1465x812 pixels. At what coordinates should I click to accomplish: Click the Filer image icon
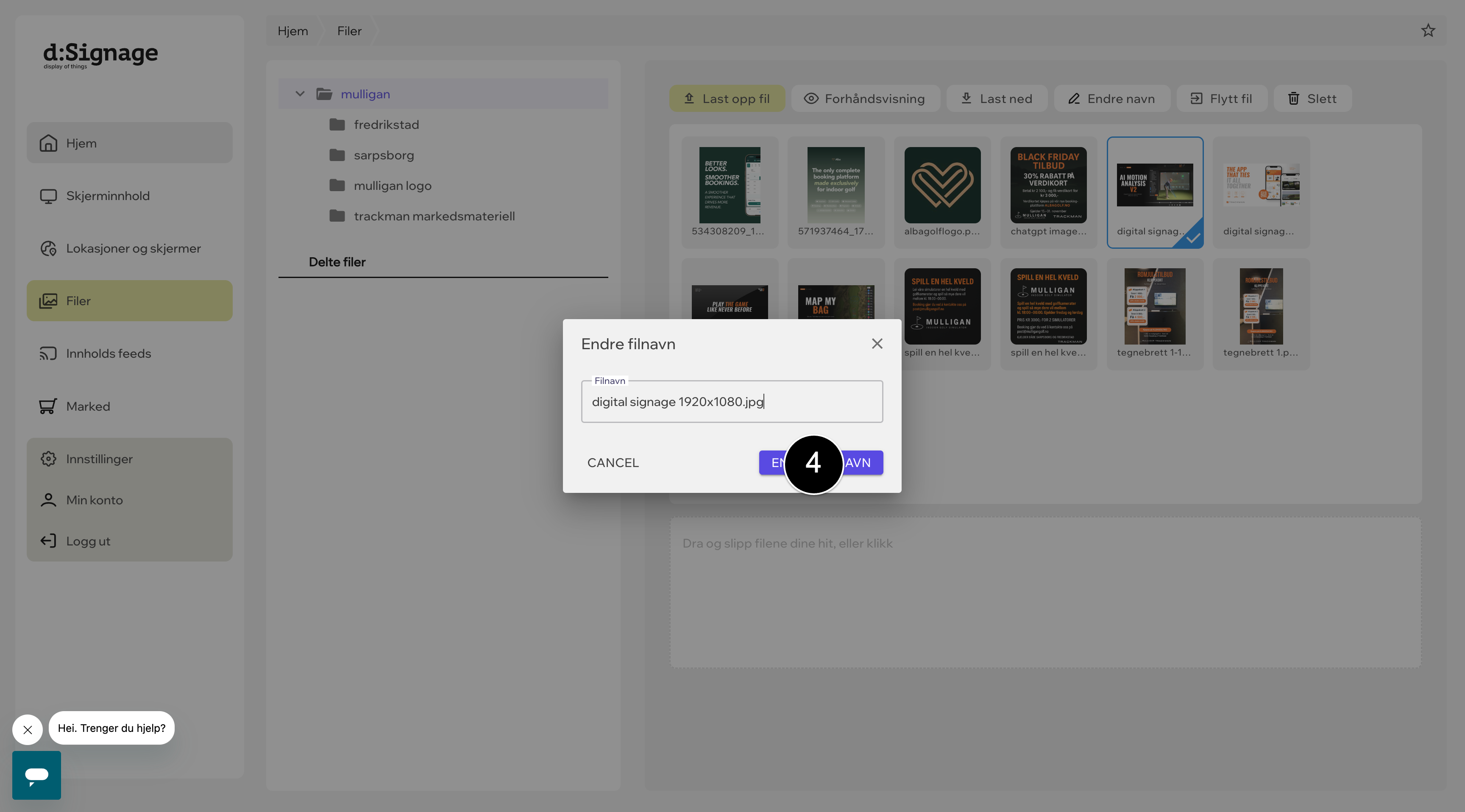48,301
